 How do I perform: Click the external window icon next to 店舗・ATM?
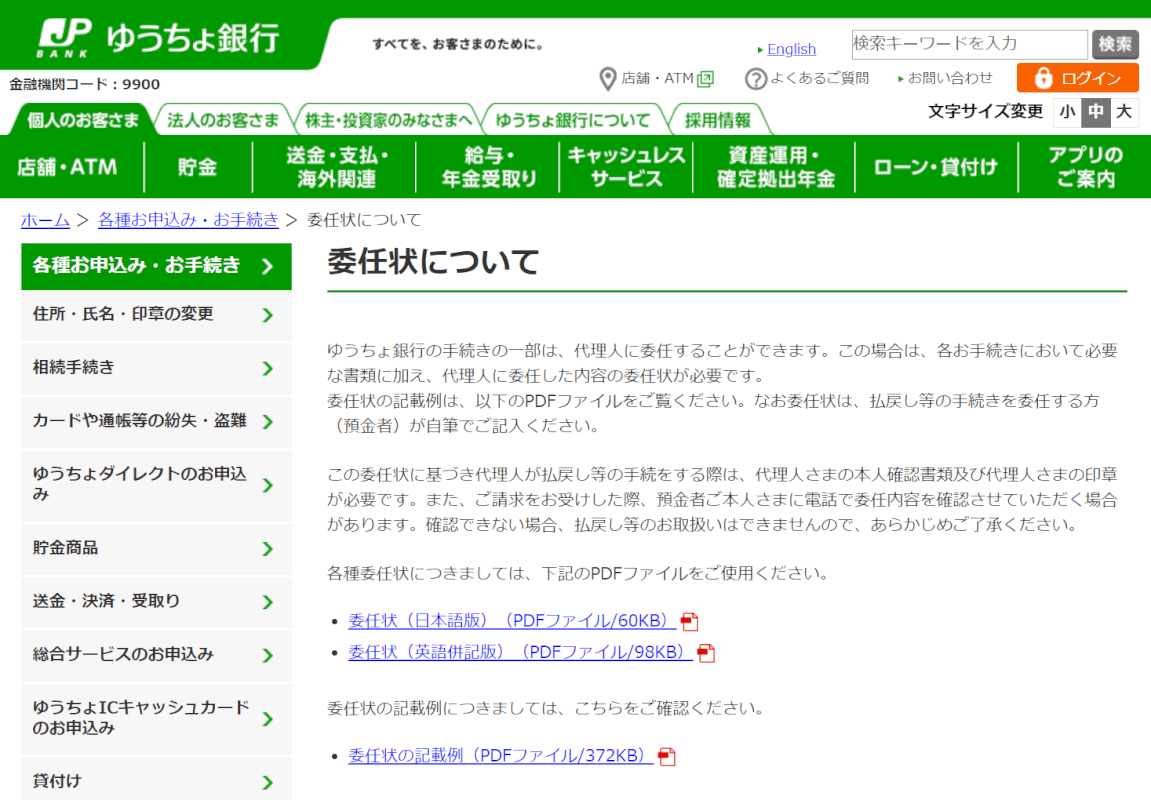pyautogui.click(x=706, y=78)
